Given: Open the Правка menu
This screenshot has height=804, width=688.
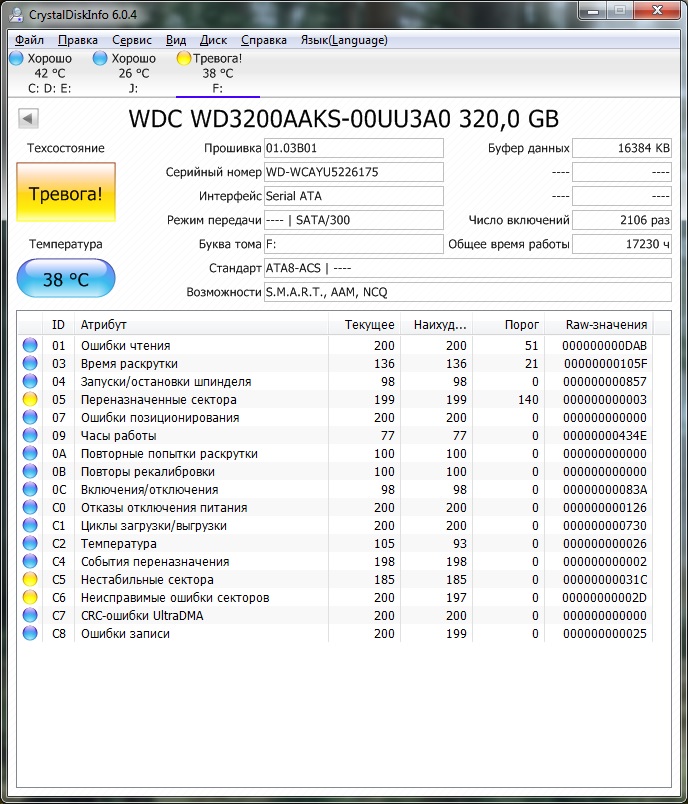Looking at the screenshot, I should pyautogui.click(x=77, y=40).
